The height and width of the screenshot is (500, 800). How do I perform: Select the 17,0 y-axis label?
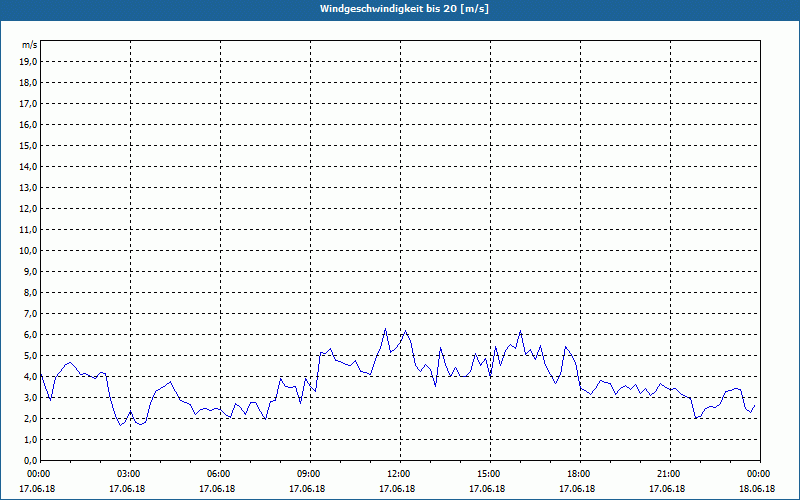point(28,104)
